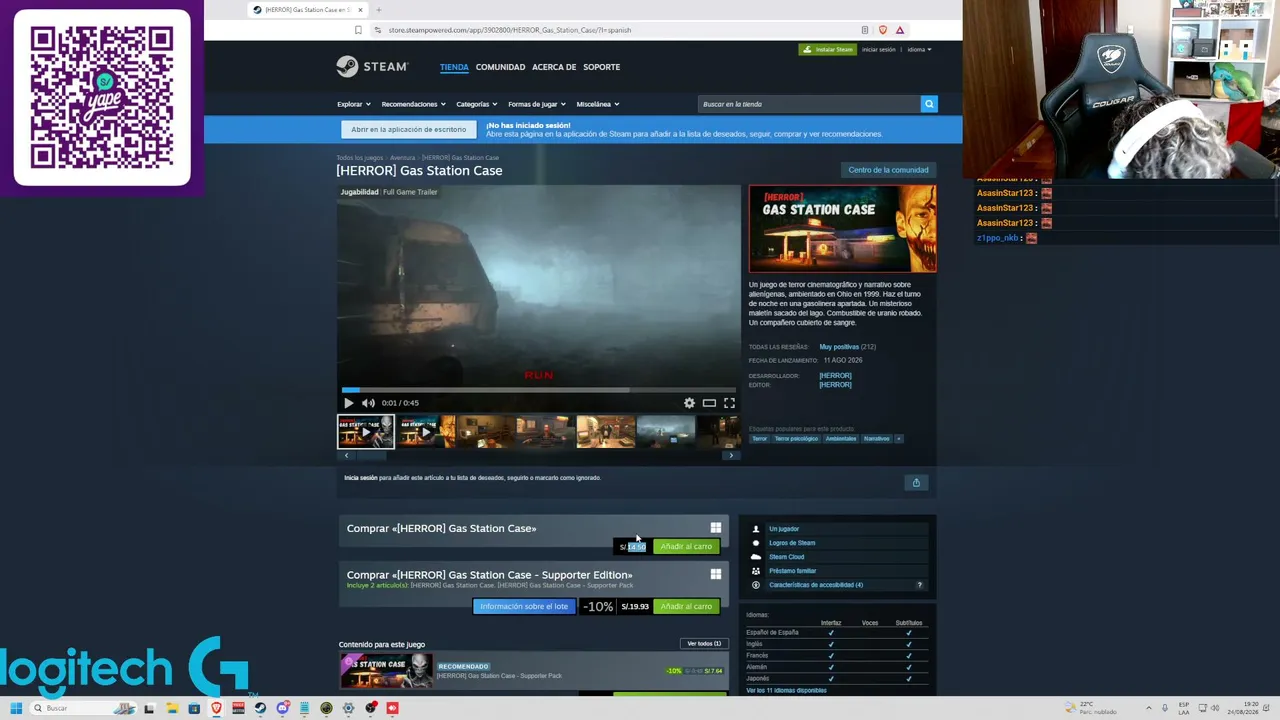Focus the Buscar en la tienda search field
The width and height of the screenshot is (1280, 720).
(x=809, y=104)
